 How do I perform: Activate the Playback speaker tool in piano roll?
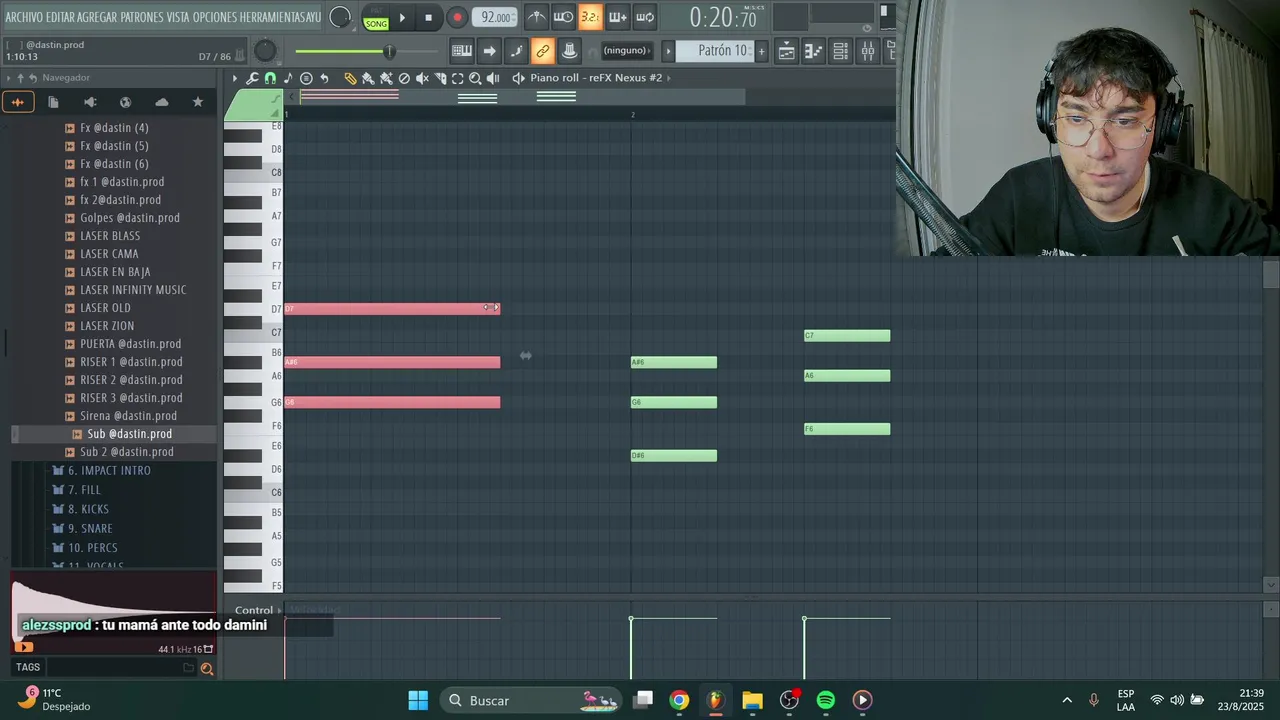[493, 78]
